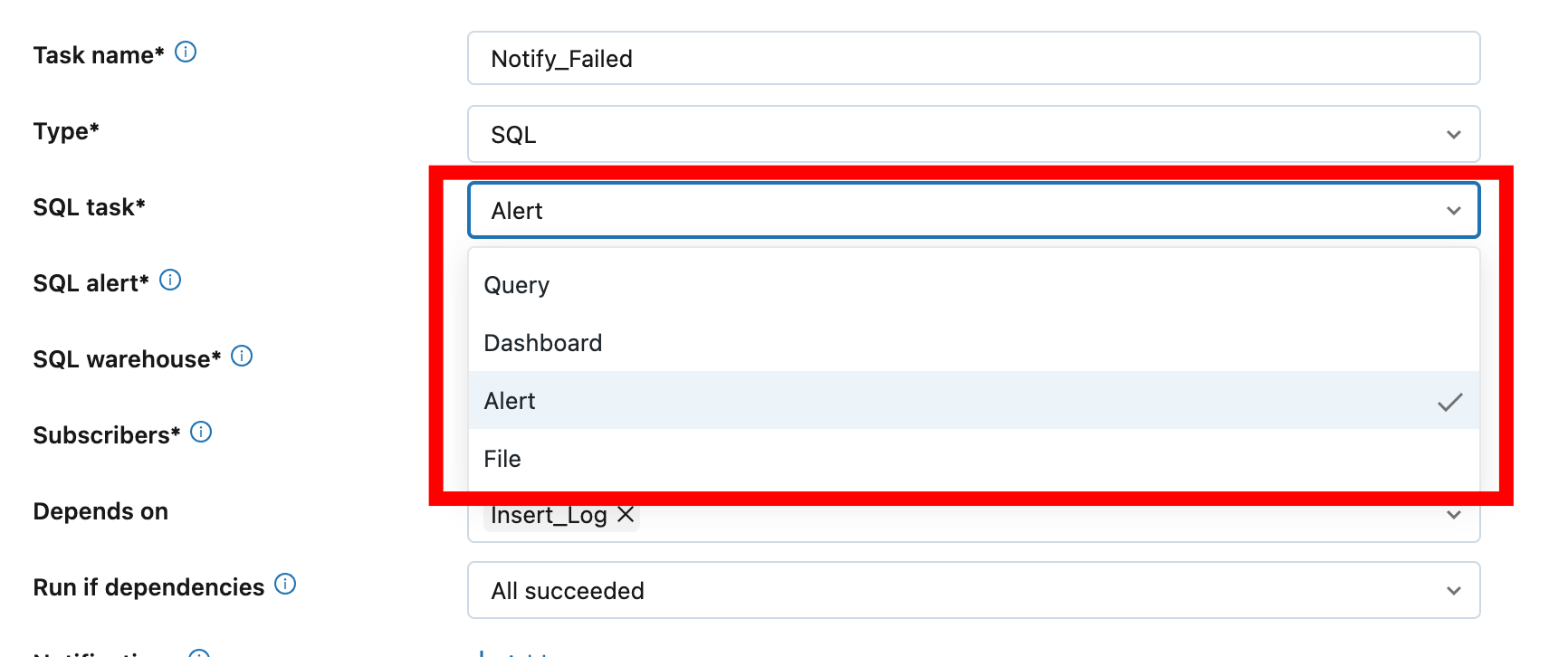Viewport: 1568px width, 657px height.
Task: Click the checkmark on the Alert option
Action: [x=1449, y=402]
